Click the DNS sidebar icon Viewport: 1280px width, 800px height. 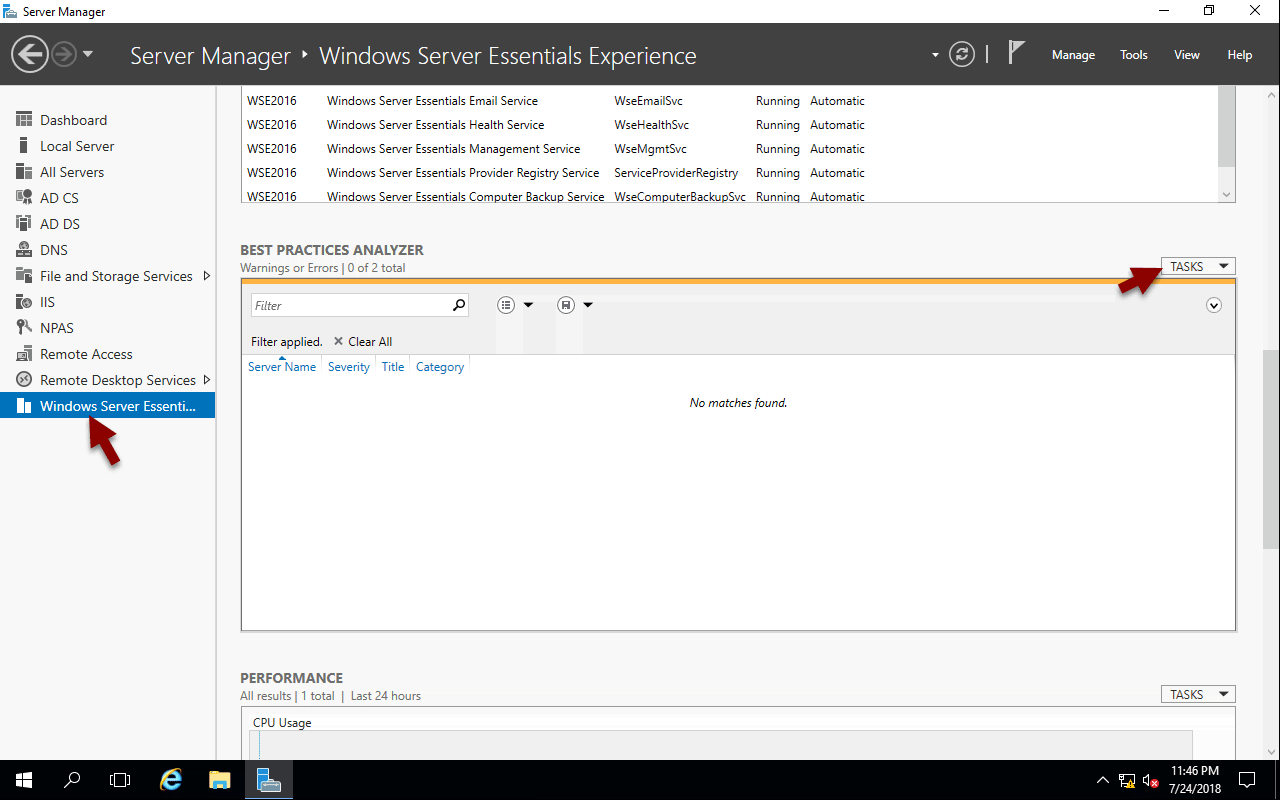[x=24, y=250]
